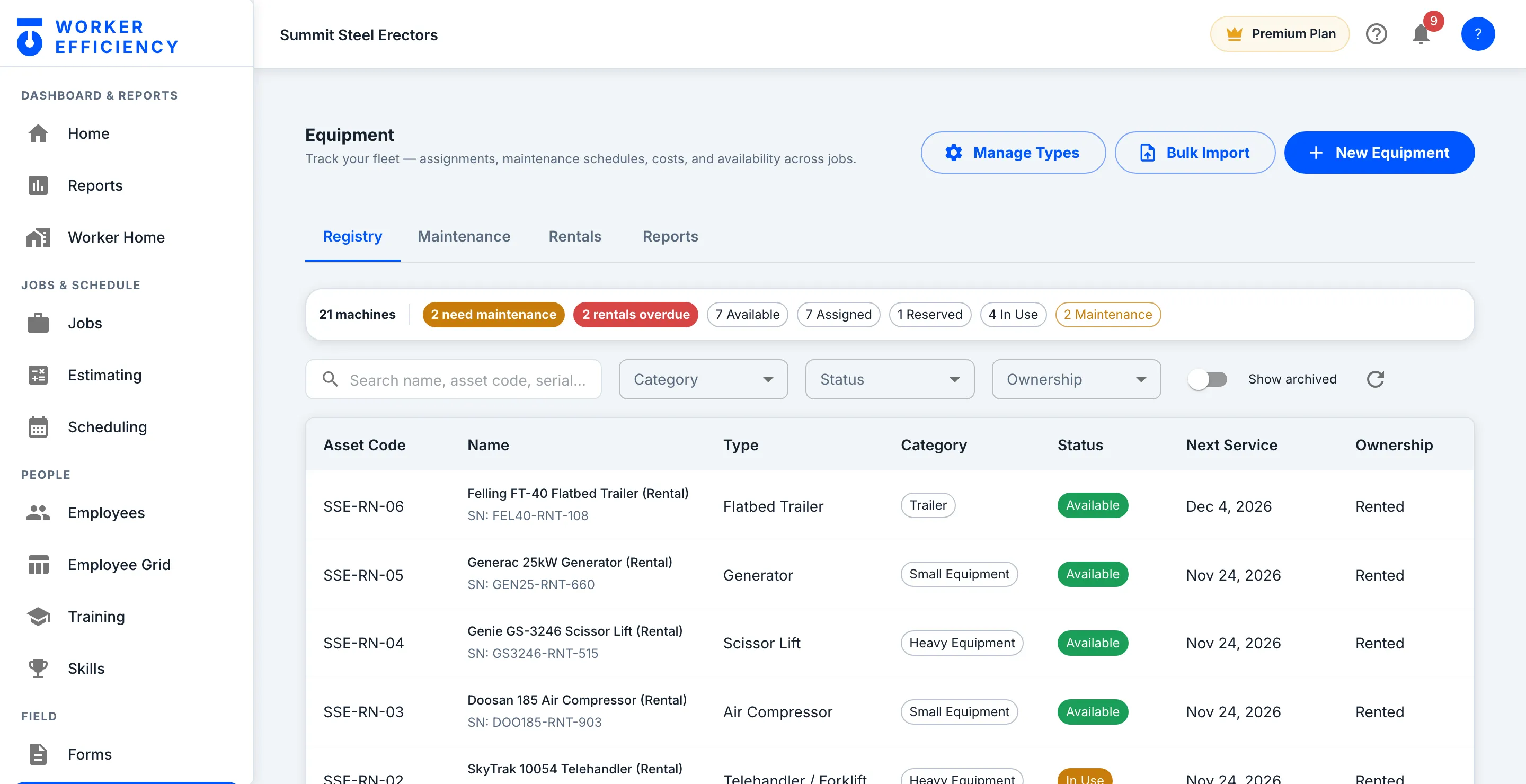Click the Bulk Import button
1526x784 pixels.
[x=1194, y=153]
